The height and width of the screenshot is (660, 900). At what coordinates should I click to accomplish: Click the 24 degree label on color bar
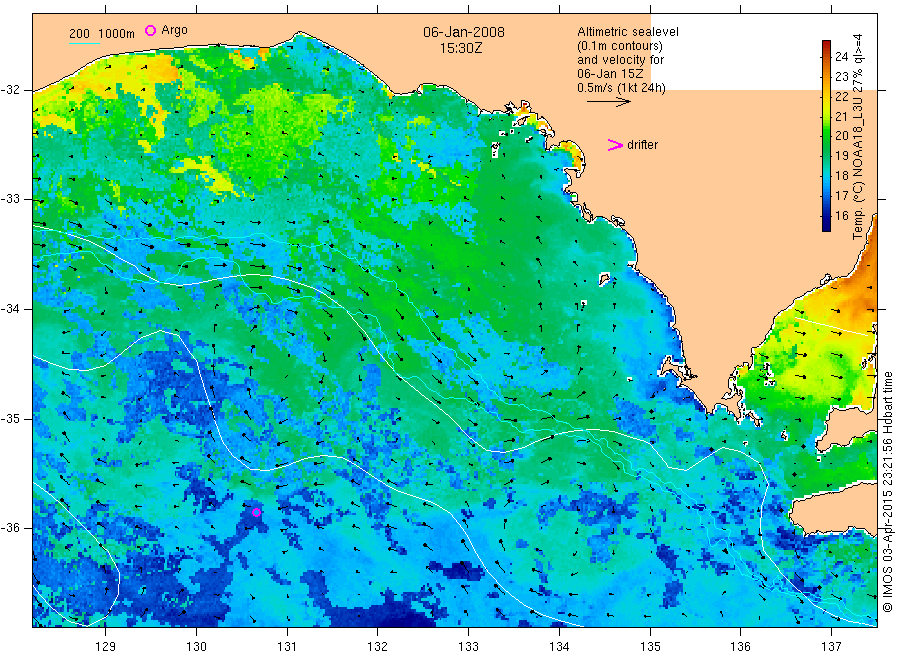(x=841, y=56)
